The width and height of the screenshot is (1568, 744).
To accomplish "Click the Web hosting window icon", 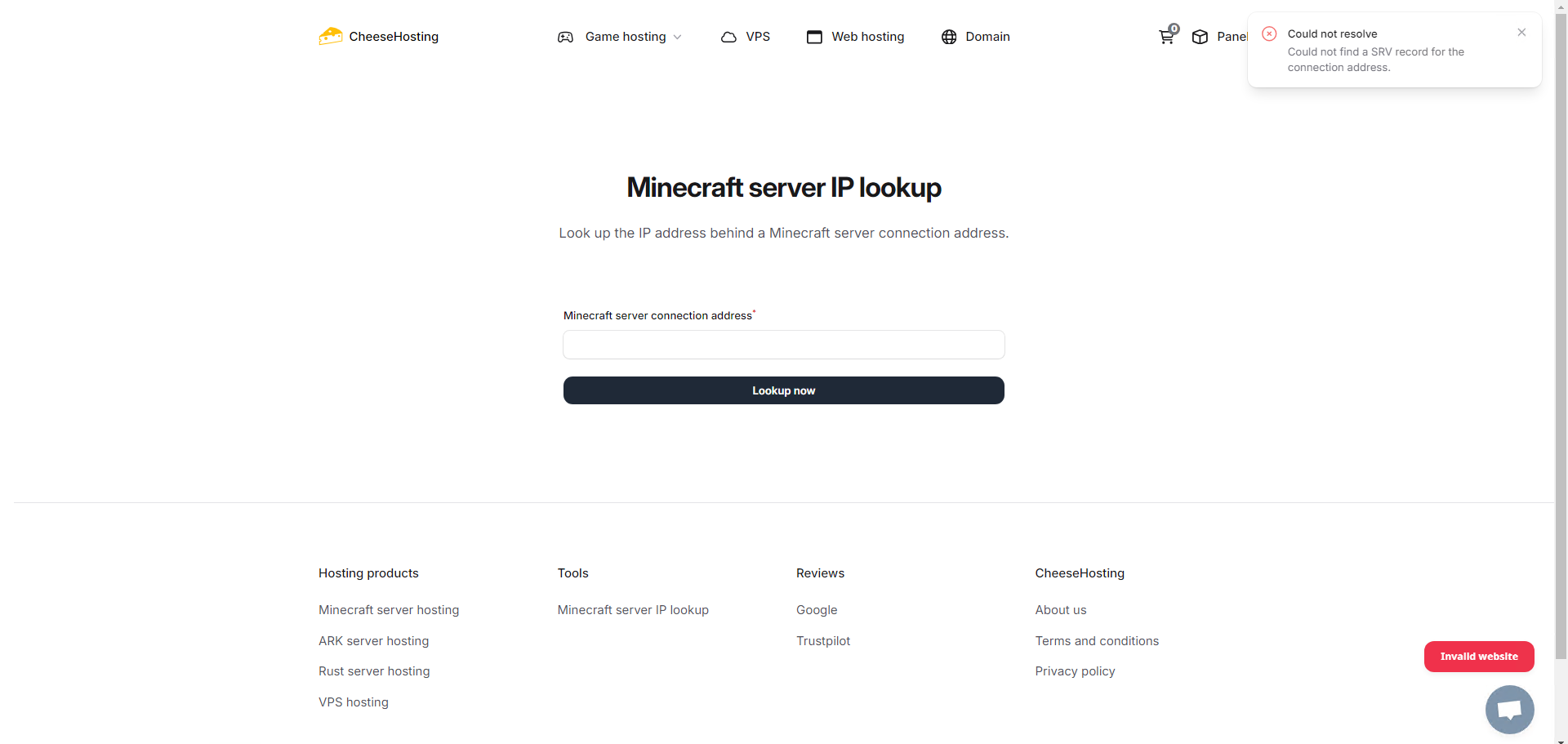I will click(814, 37).
